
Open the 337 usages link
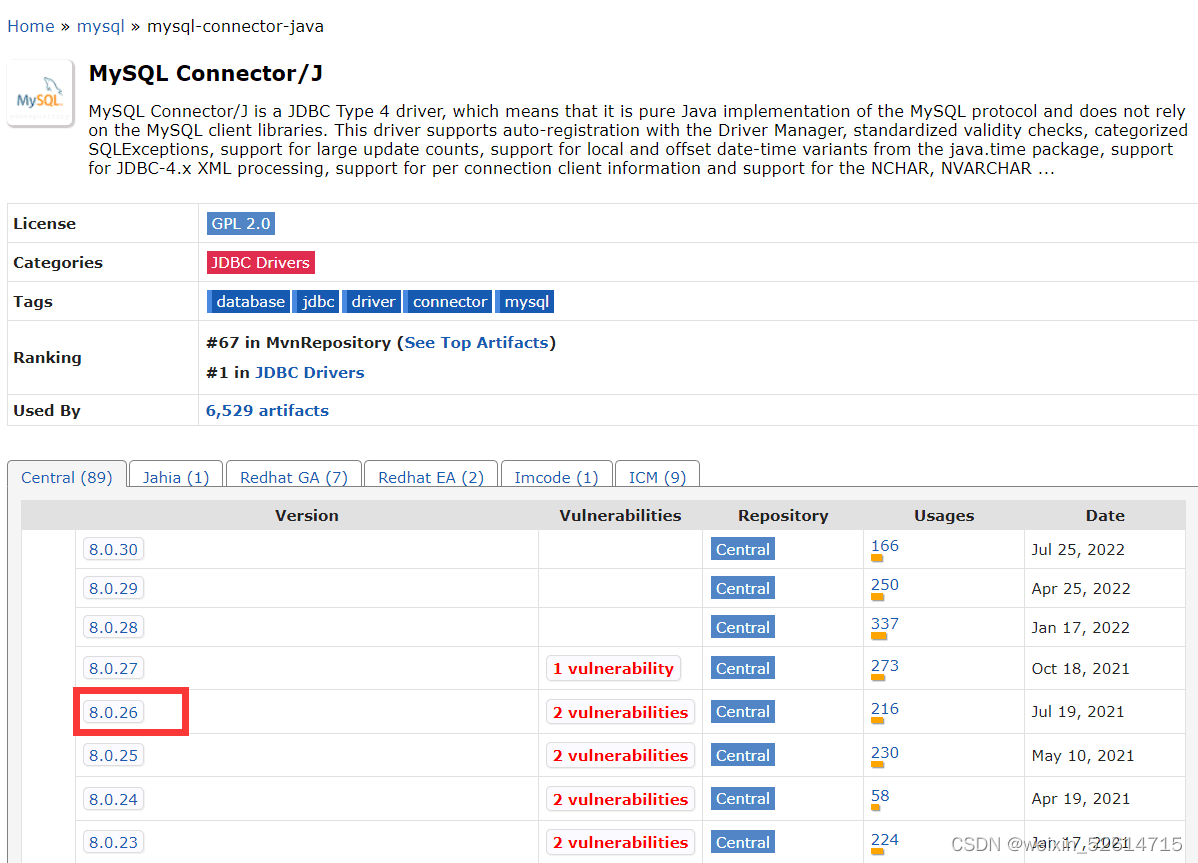point(885,623)
